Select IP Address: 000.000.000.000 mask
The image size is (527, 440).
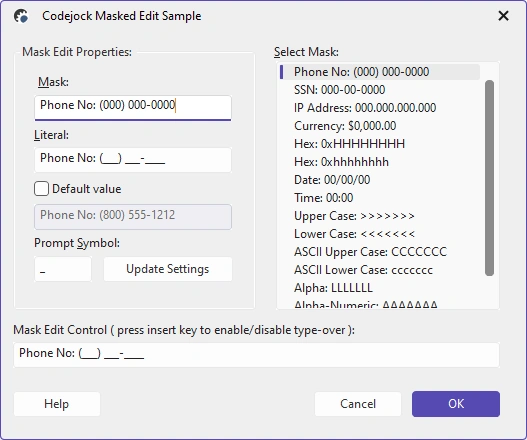click(380, 108)
